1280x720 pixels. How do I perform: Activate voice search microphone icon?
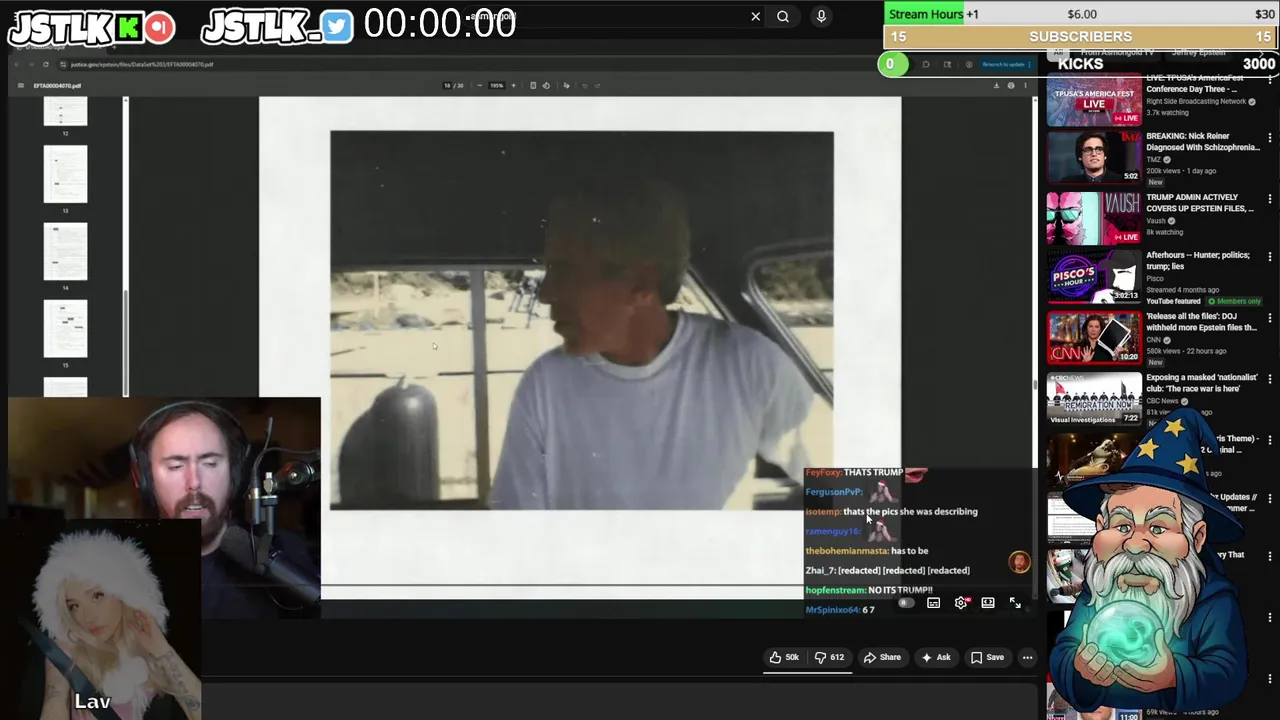pos(821,16)
